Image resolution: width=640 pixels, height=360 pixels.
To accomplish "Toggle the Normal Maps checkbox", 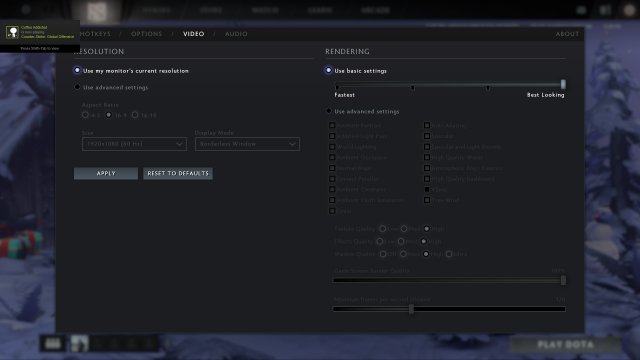I will pyautogui.click(x=332, y=168).
